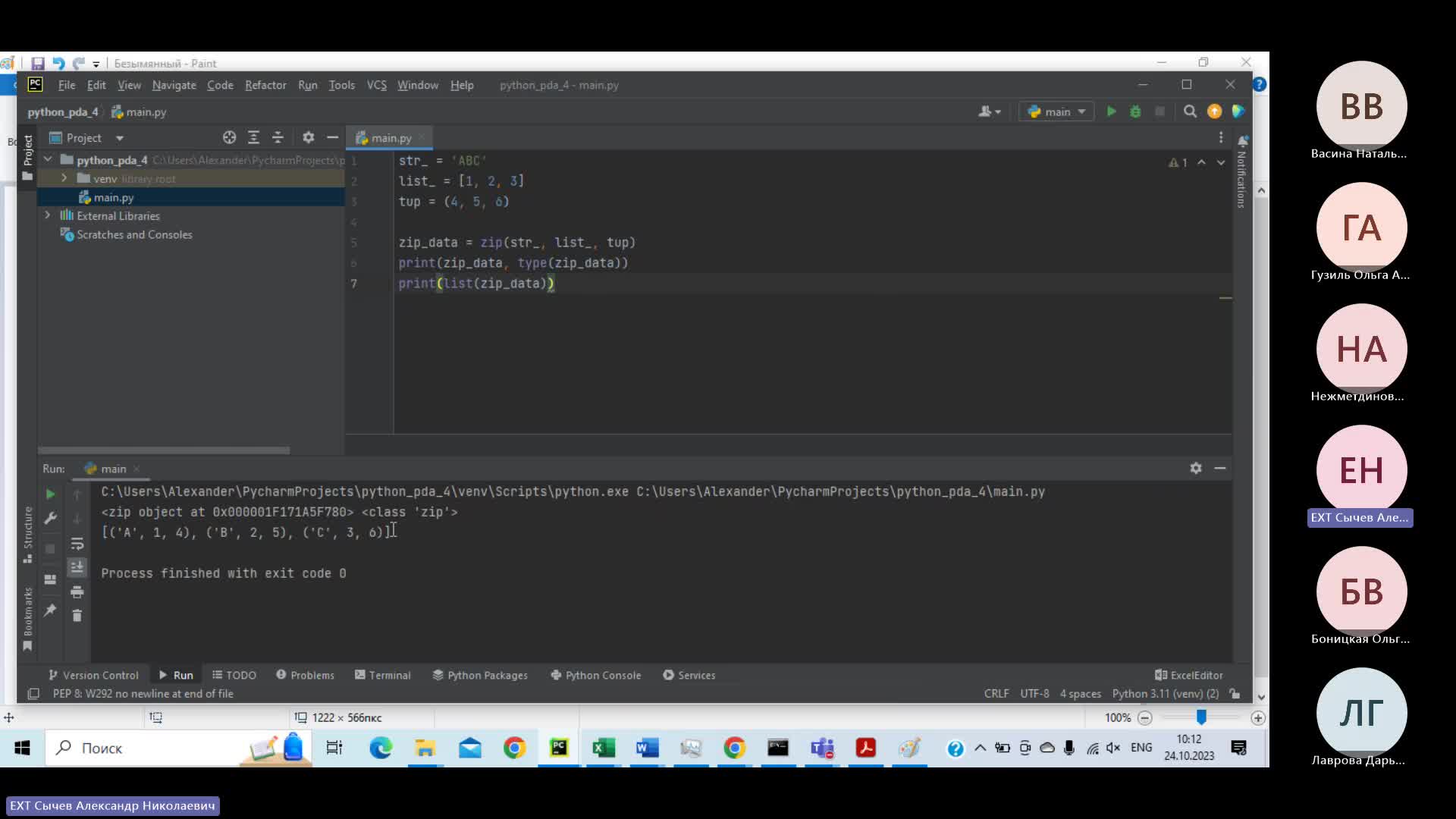
Task: Pin the Run tab icon
Action: pos(50,610)
